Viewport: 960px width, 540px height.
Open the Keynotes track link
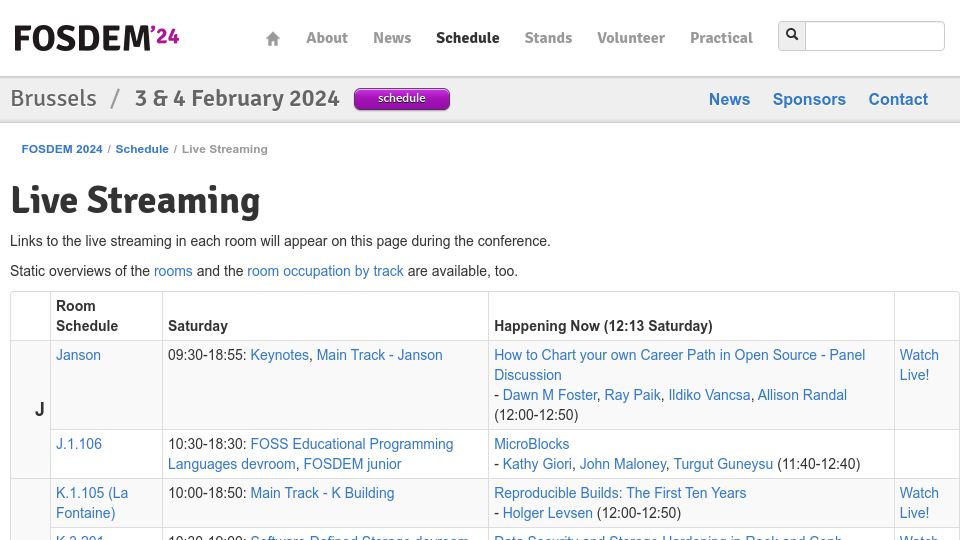tap(279, 355)
